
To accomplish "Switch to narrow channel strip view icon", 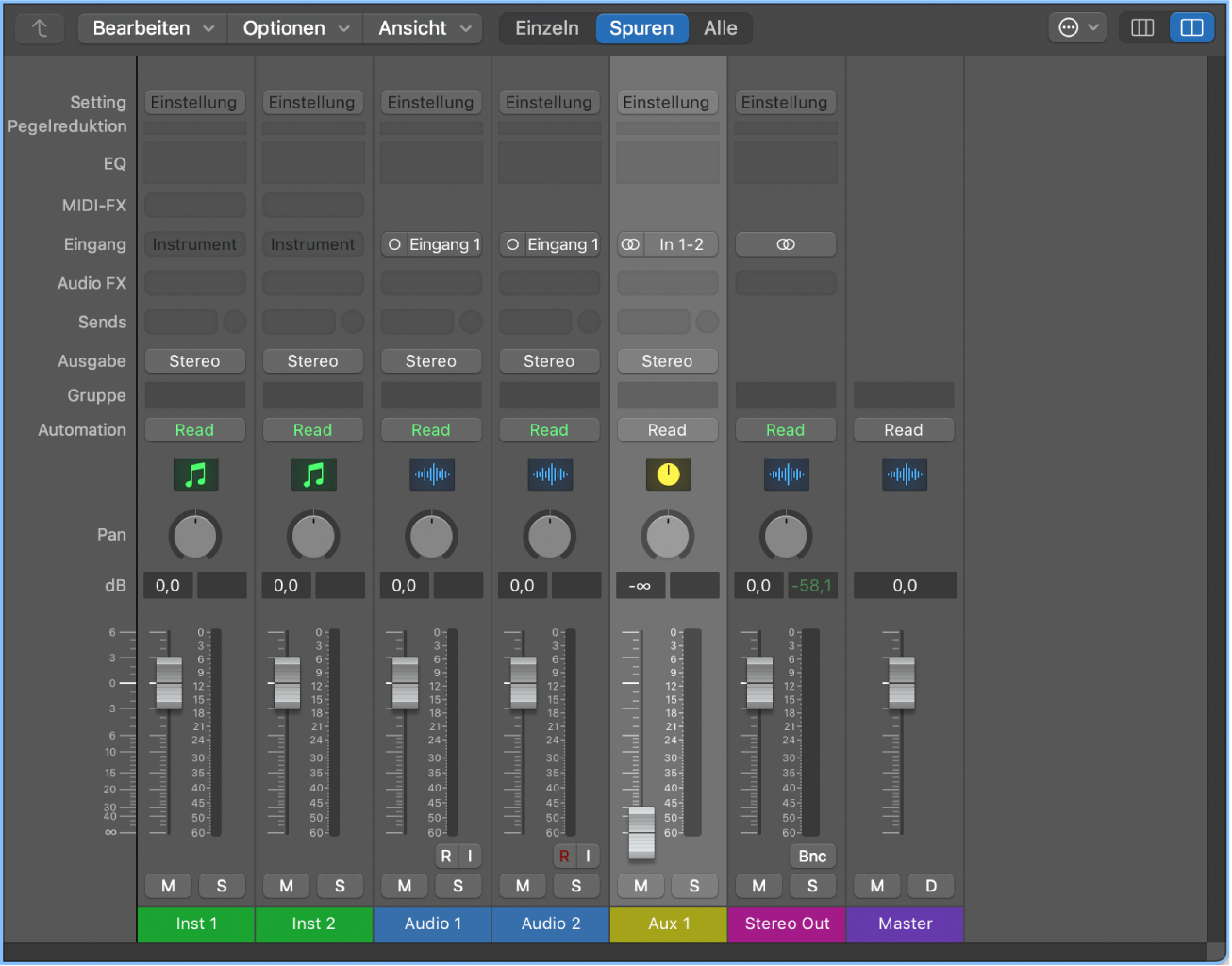I will 1142,27.
